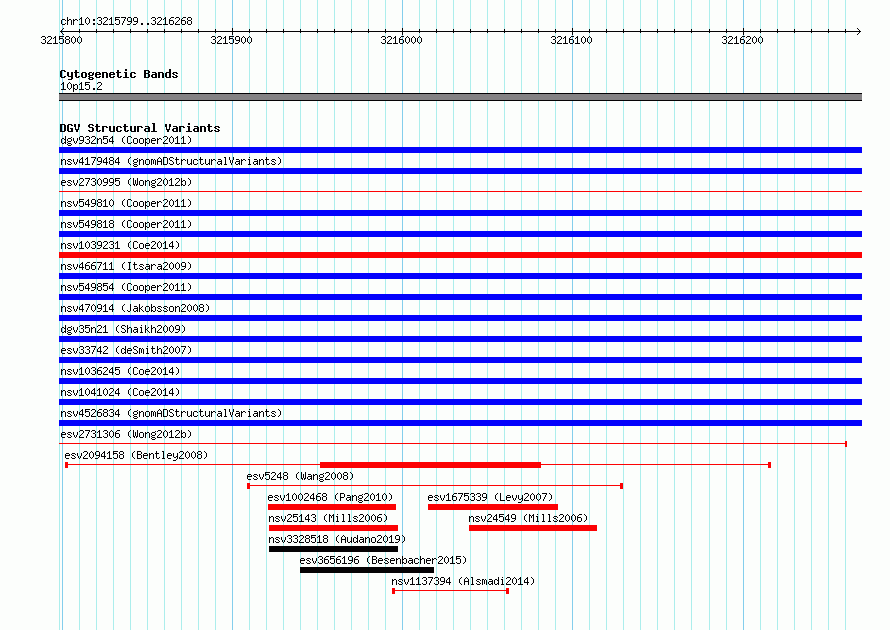Screen dimensions: 890x630
Task: Click the nsv549854 (Cooper2011) label
Action: (126, 287)
